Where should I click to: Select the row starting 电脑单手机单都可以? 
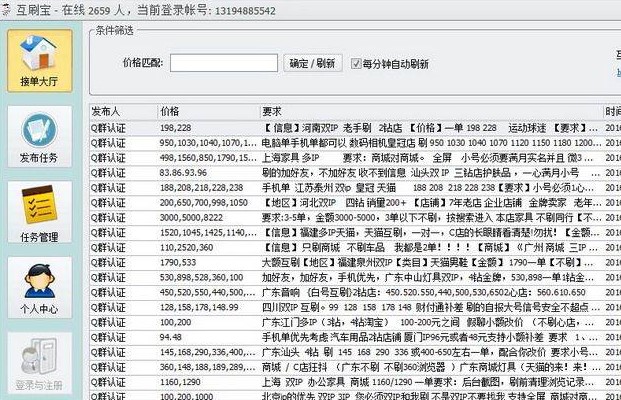355,143
